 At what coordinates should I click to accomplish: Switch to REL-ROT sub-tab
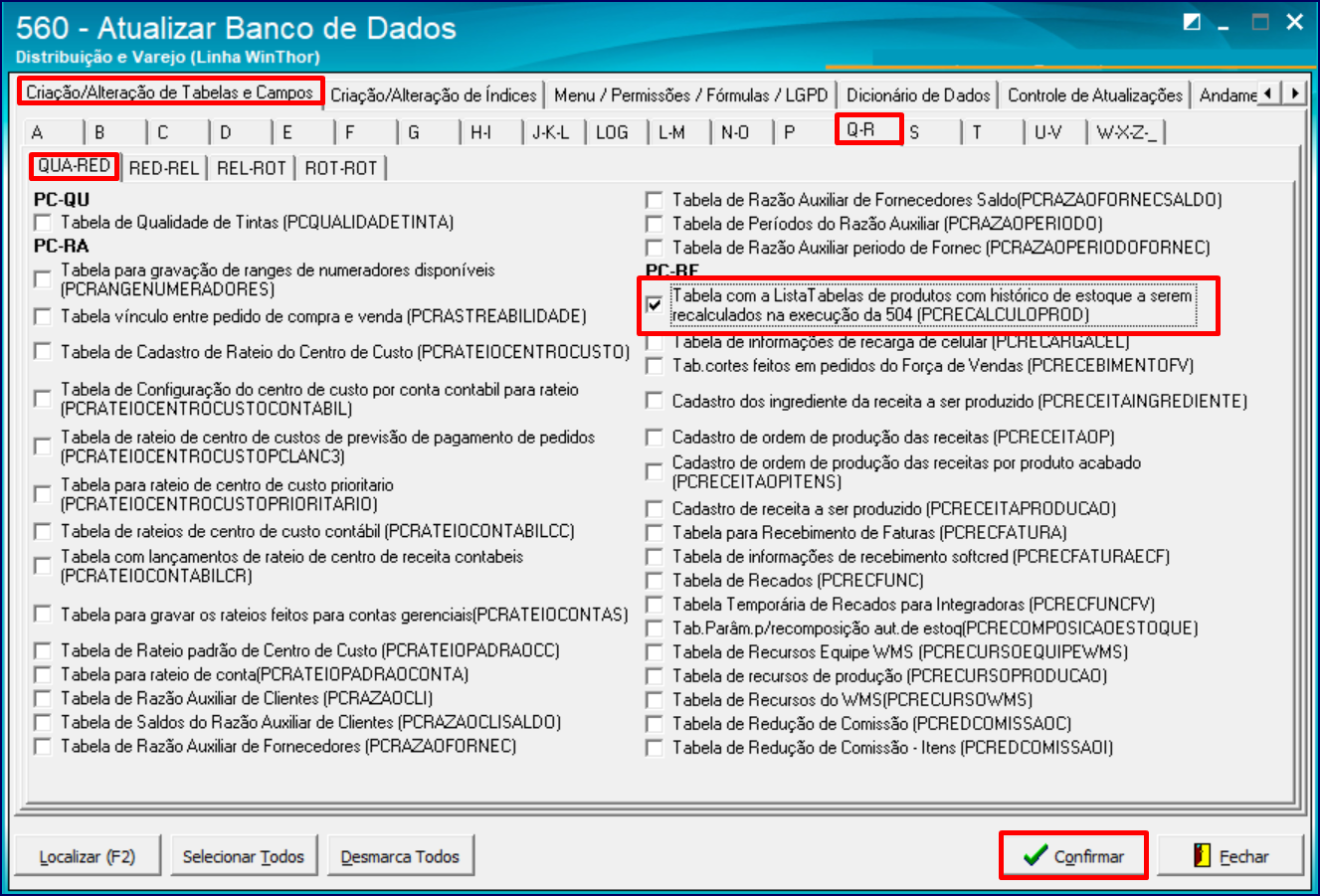[251, 168]
